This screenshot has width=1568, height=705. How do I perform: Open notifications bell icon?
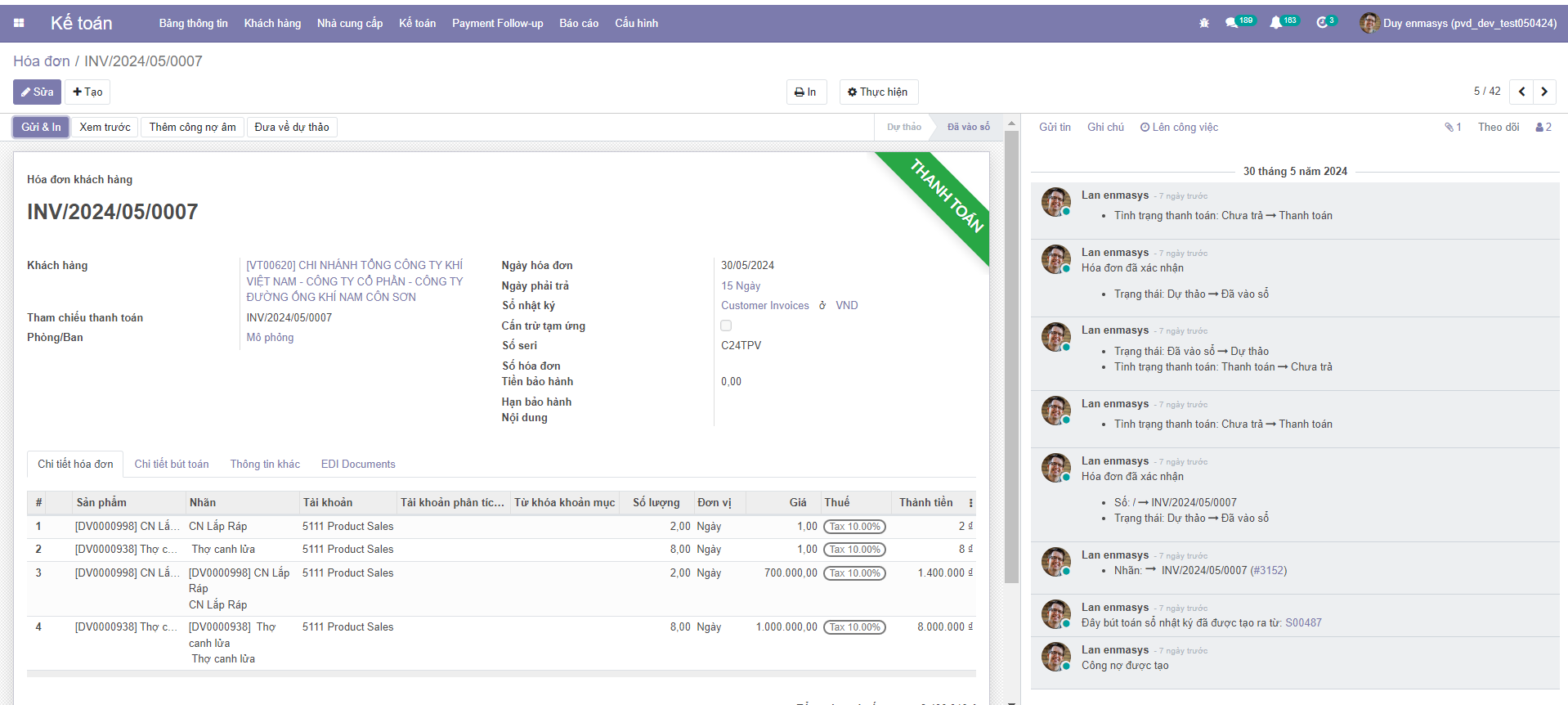point(1275,24)
